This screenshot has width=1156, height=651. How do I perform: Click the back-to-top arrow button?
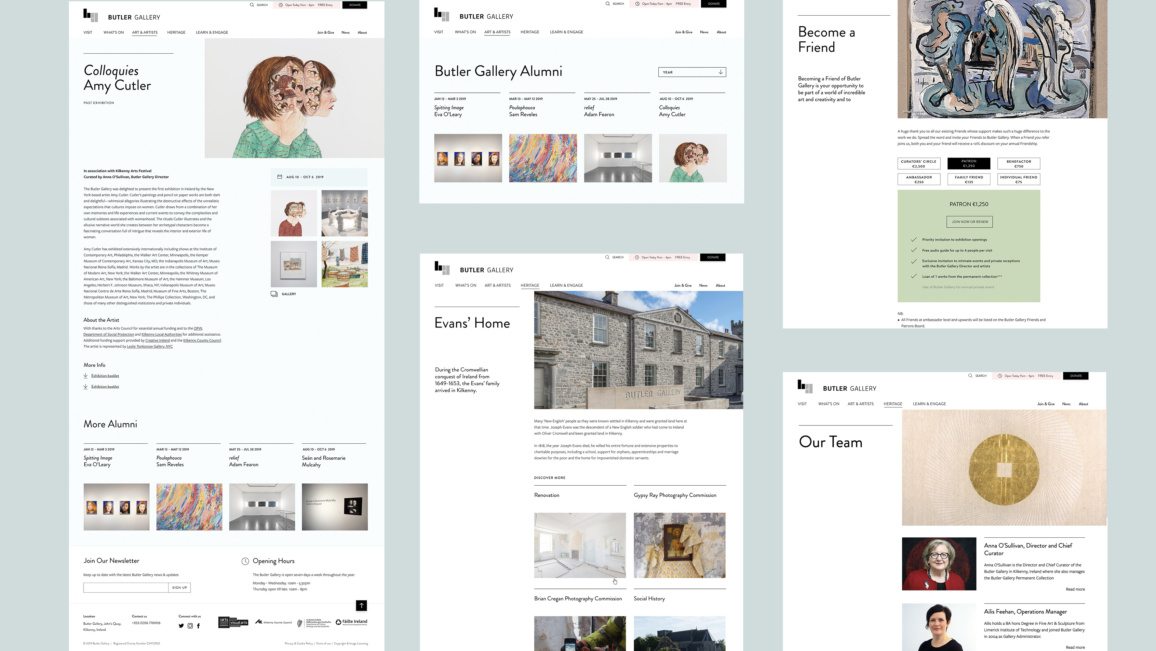point(361,605)
